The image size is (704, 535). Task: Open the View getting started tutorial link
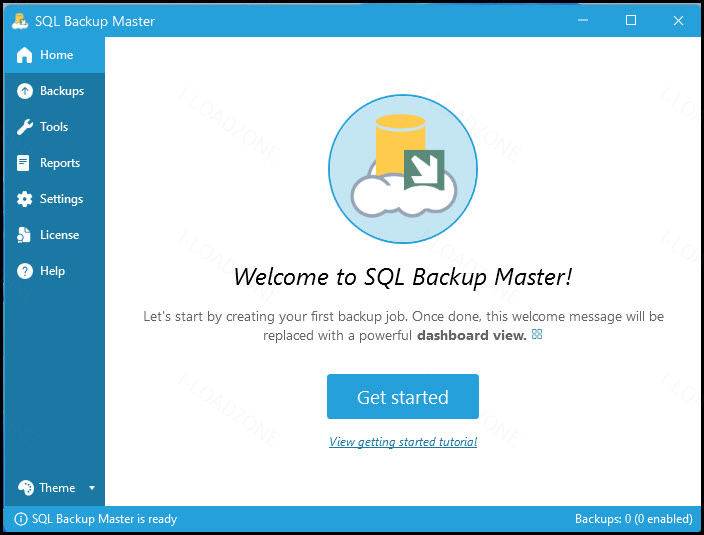[403, 442]
